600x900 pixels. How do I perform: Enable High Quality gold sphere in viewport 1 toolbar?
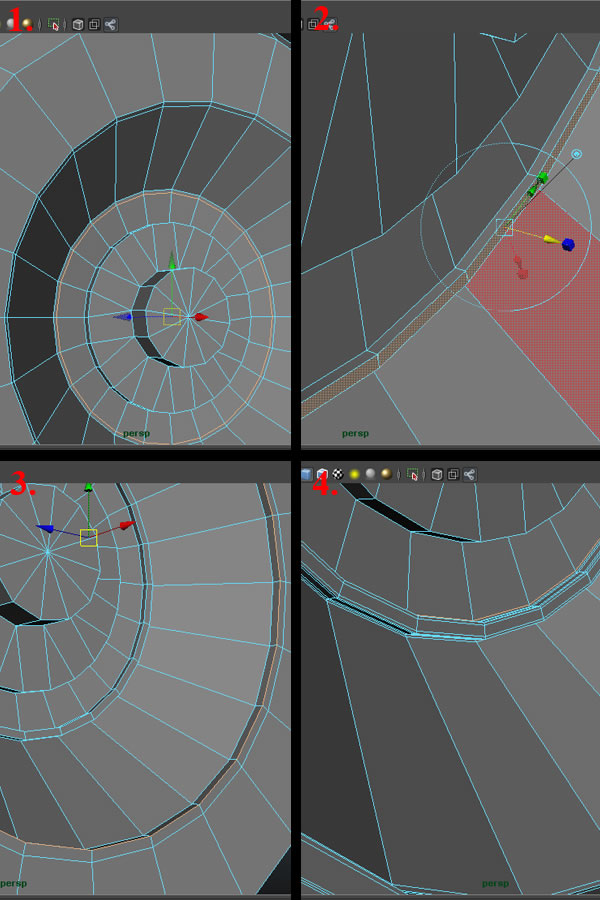(x=27, y=24)
